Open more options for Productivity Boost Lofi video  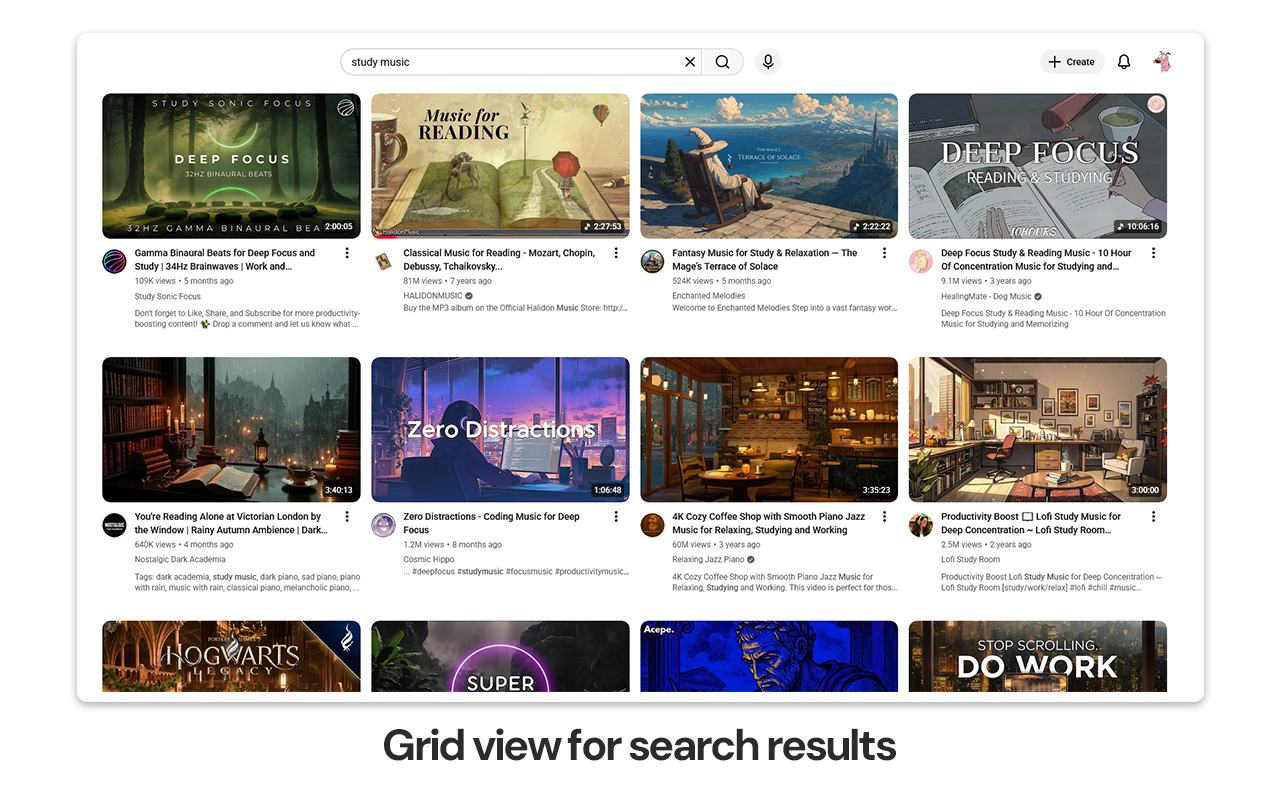[1153, 517]
